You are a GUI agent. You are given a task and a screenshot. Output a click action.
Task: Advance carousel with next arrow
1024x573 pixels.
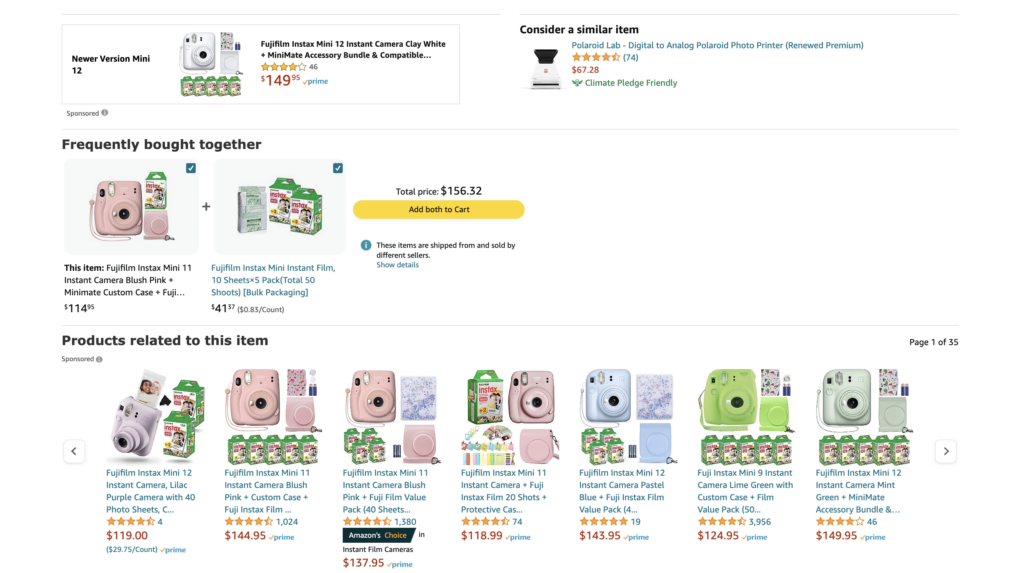[x=945, y=451]
